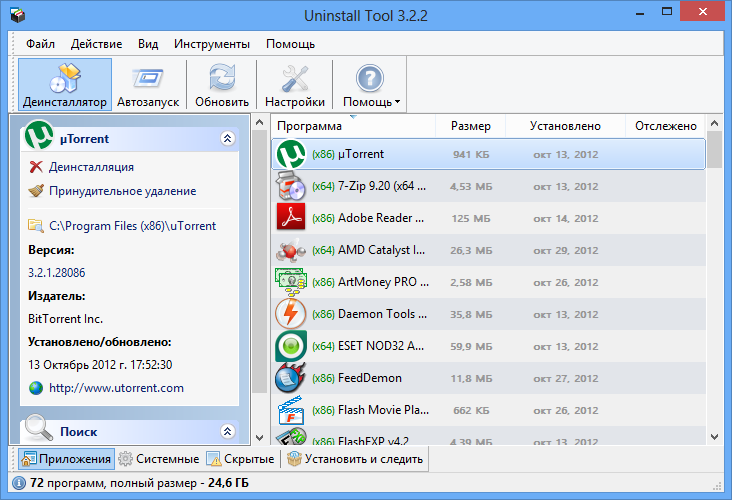
Task: Select the Daemon Tools program icon
Action: [291, 314]
